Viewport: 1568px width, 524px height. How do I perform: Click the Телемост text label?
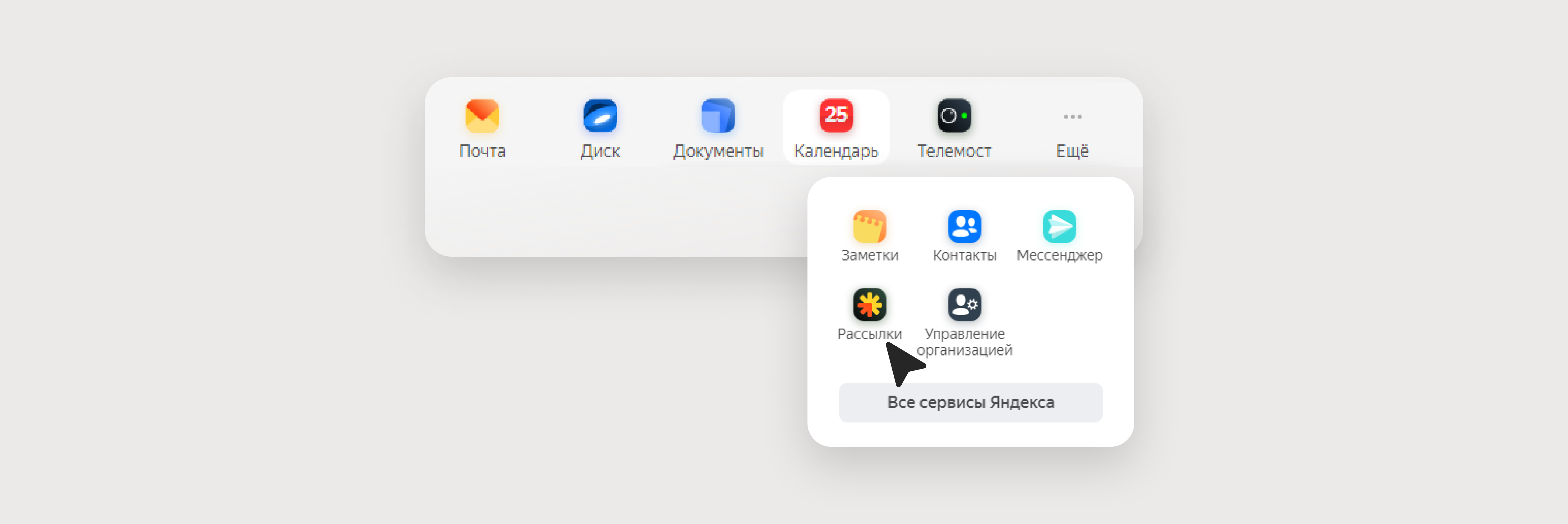954,151
